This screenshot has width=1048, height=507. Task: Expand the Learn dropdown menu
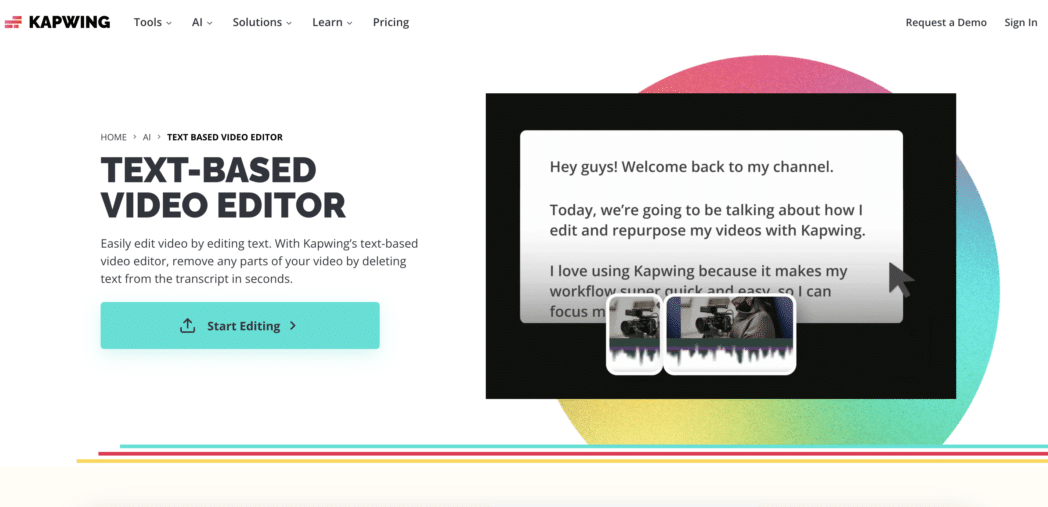pos(332,22)
